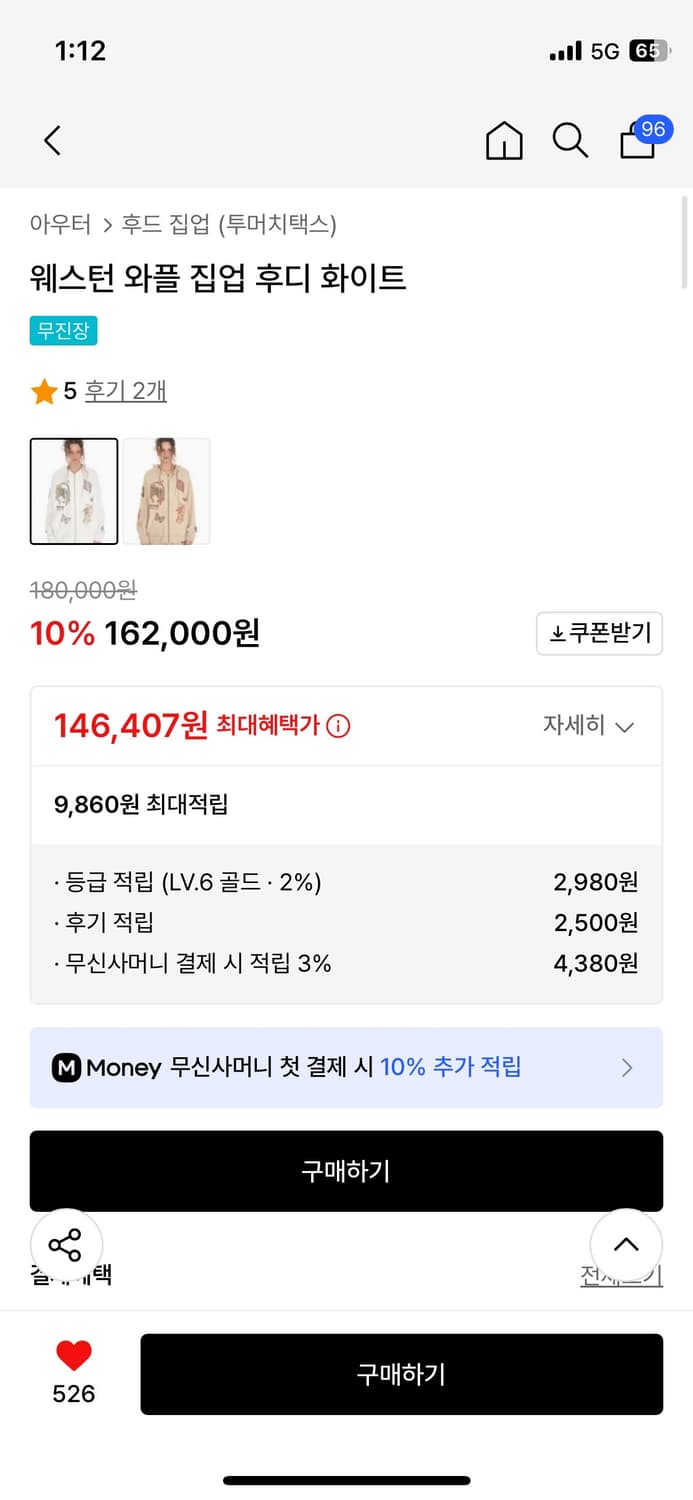Image resolution: width=693 pixels, height=1500 pixels.
Task: Tap the back arrow
Action: point(51,141)
